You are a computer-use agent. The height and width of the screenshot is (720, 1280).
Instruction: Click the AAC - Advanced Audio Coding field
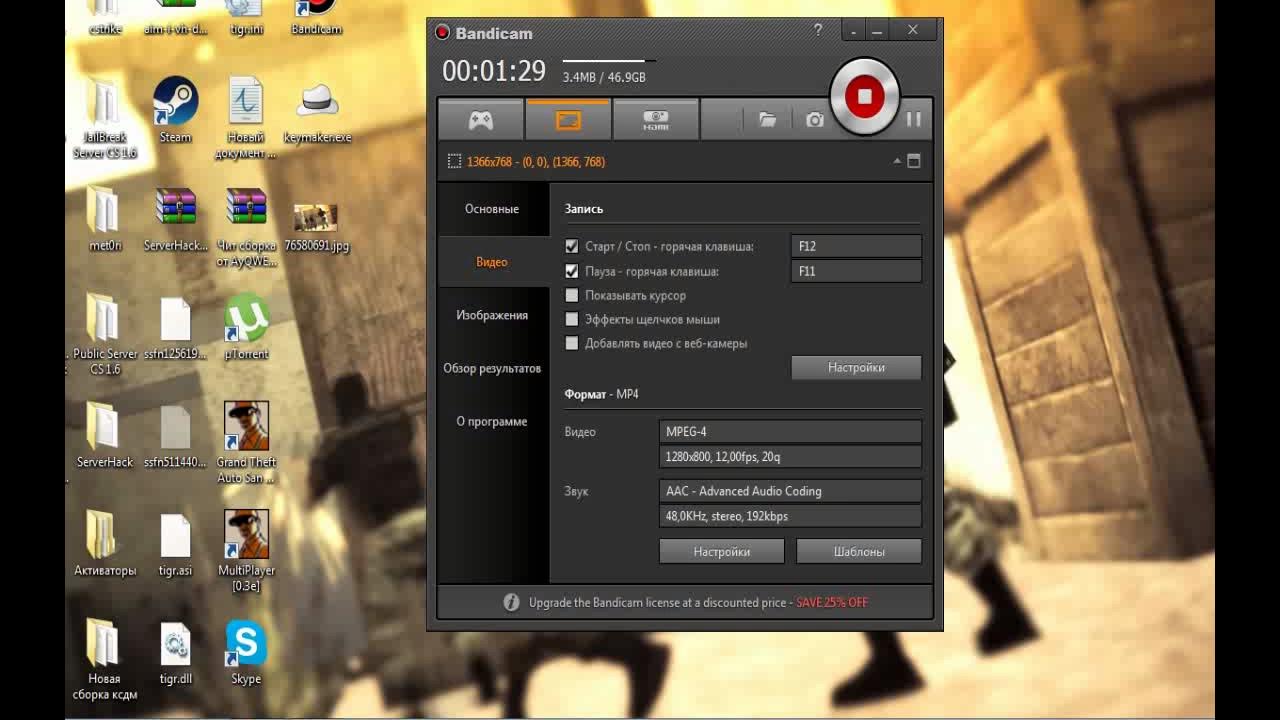(790, 491)
